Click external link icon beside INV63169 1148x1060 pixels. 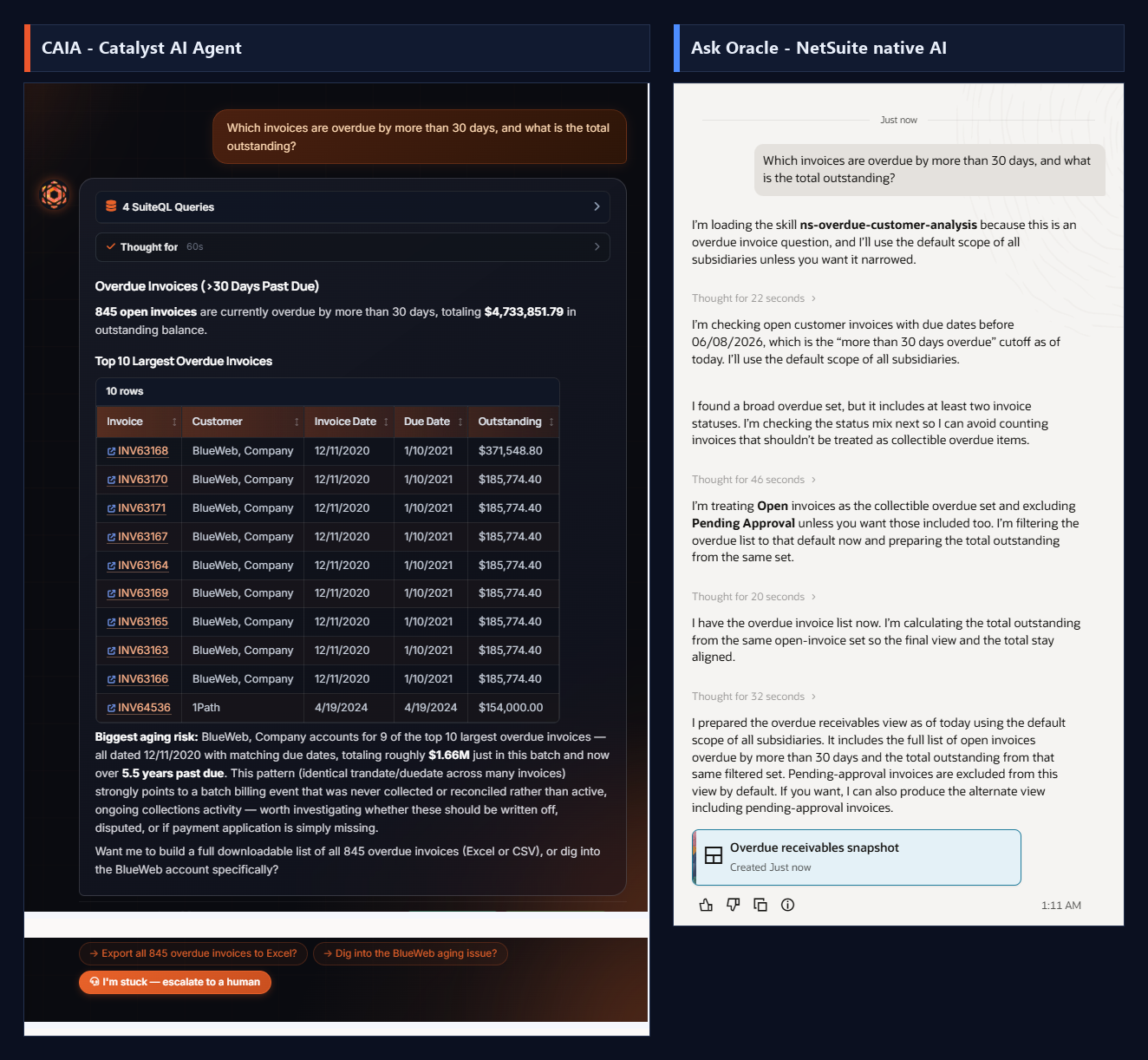pos(111,593)
